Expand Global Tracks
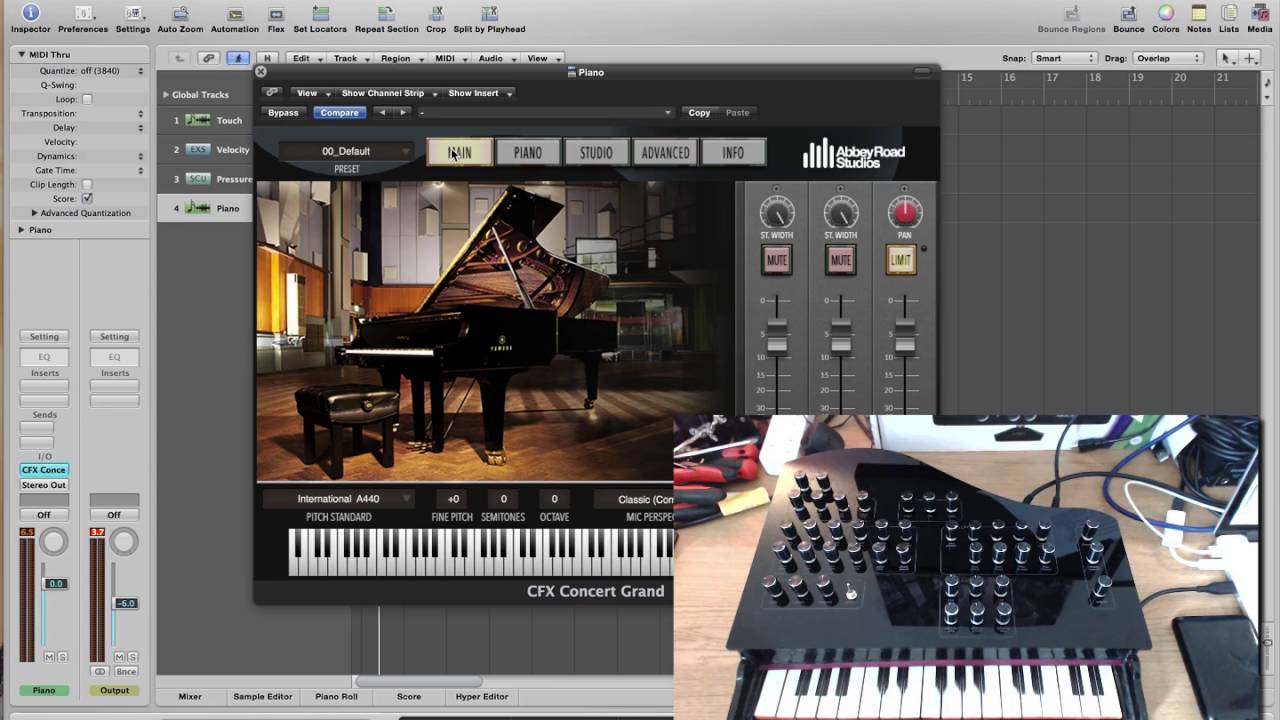Image resolution: width=1280 pixels, height=720 pixels. pos(166,94)
